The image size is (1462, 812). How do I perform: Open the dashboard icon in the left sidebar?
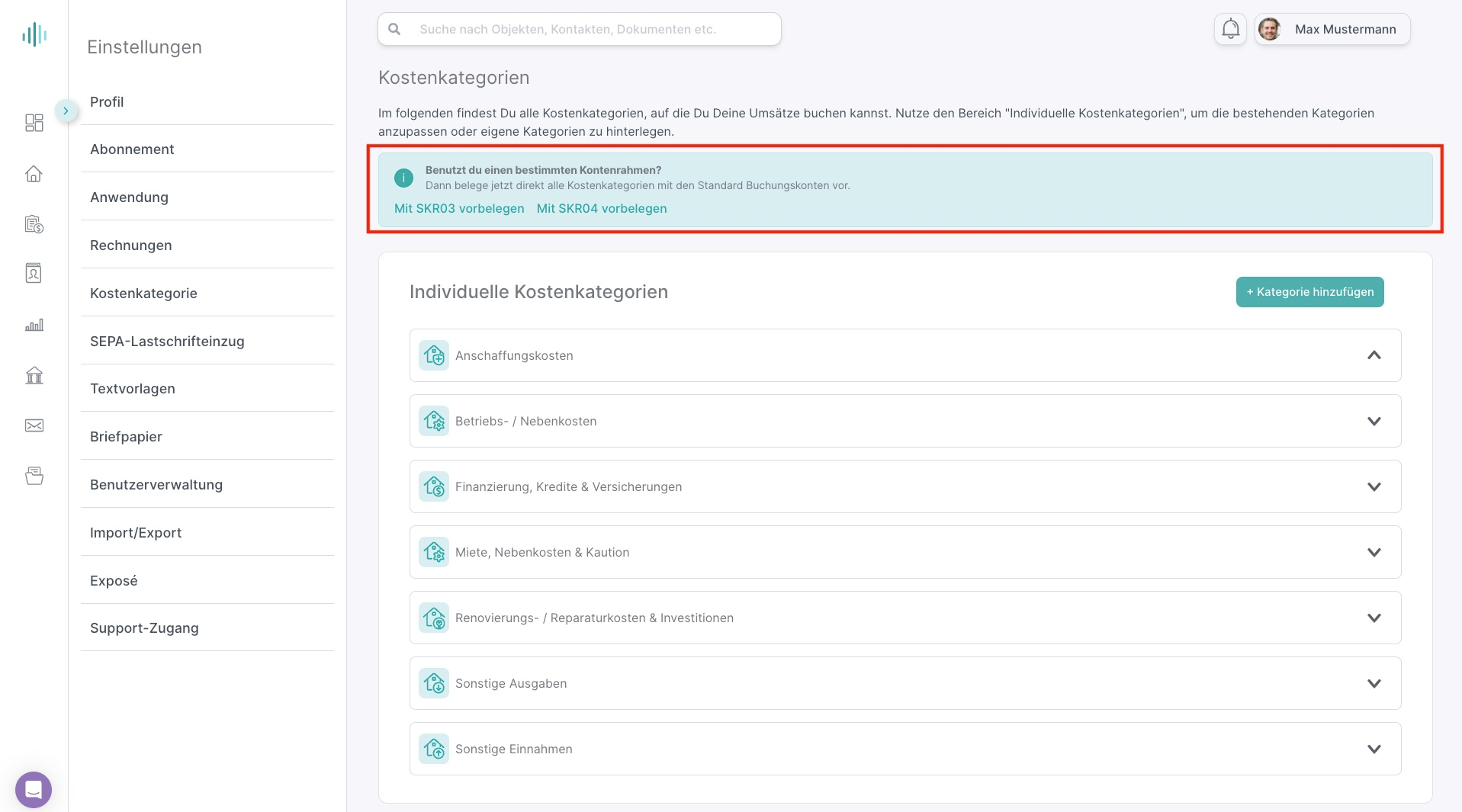click(34, 123)
